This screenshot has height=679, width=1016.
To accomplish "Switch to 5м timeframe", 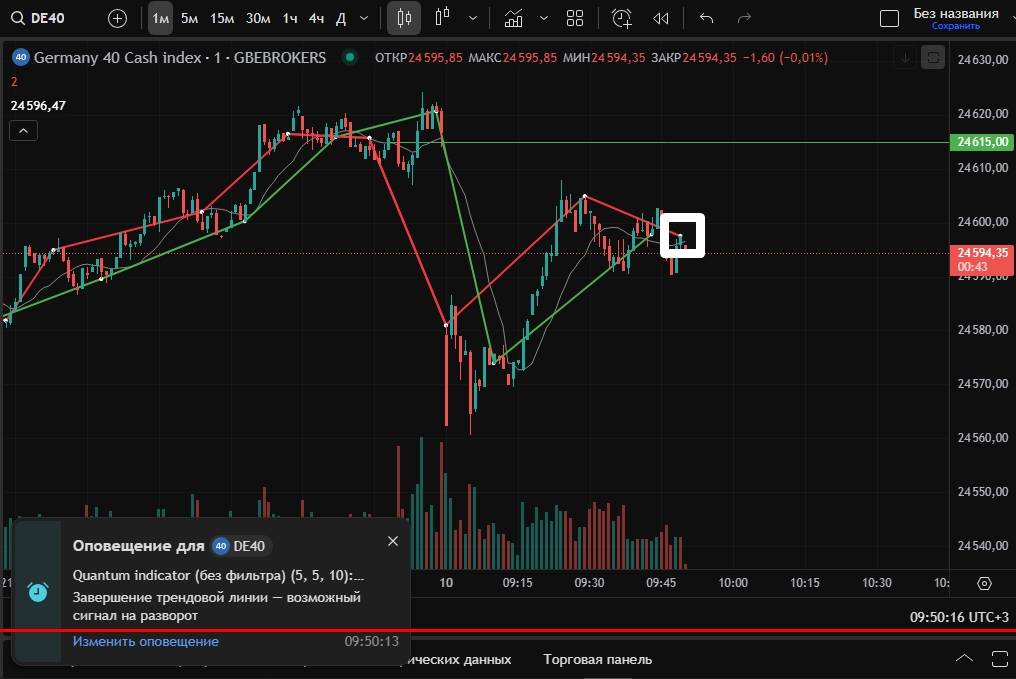I will (189, 18).
